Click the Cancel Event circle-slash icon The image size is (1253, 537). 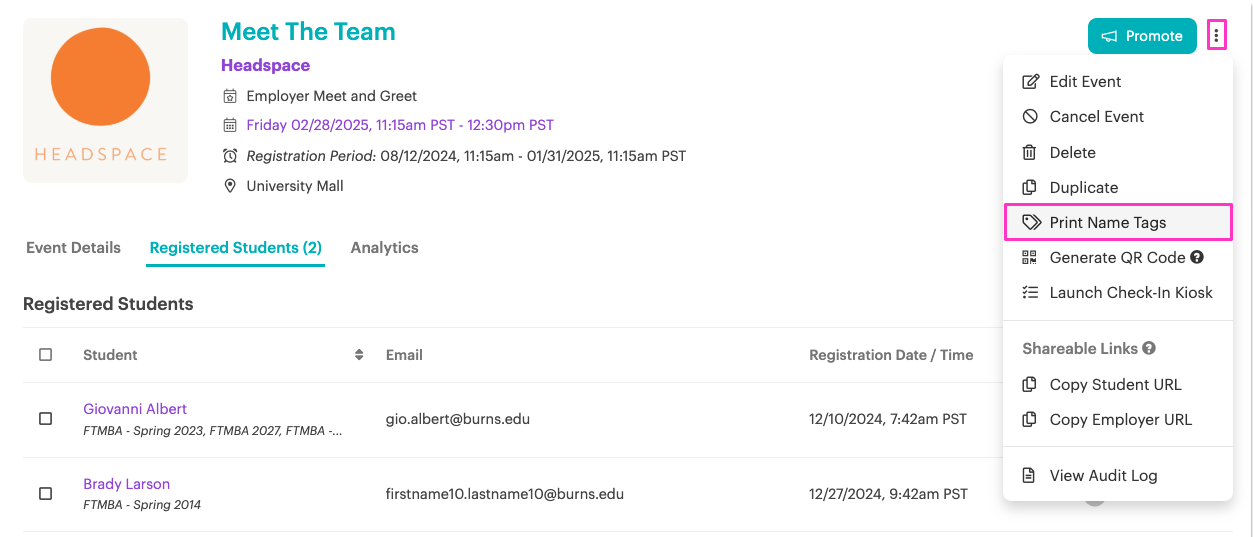pos(1030,117)
